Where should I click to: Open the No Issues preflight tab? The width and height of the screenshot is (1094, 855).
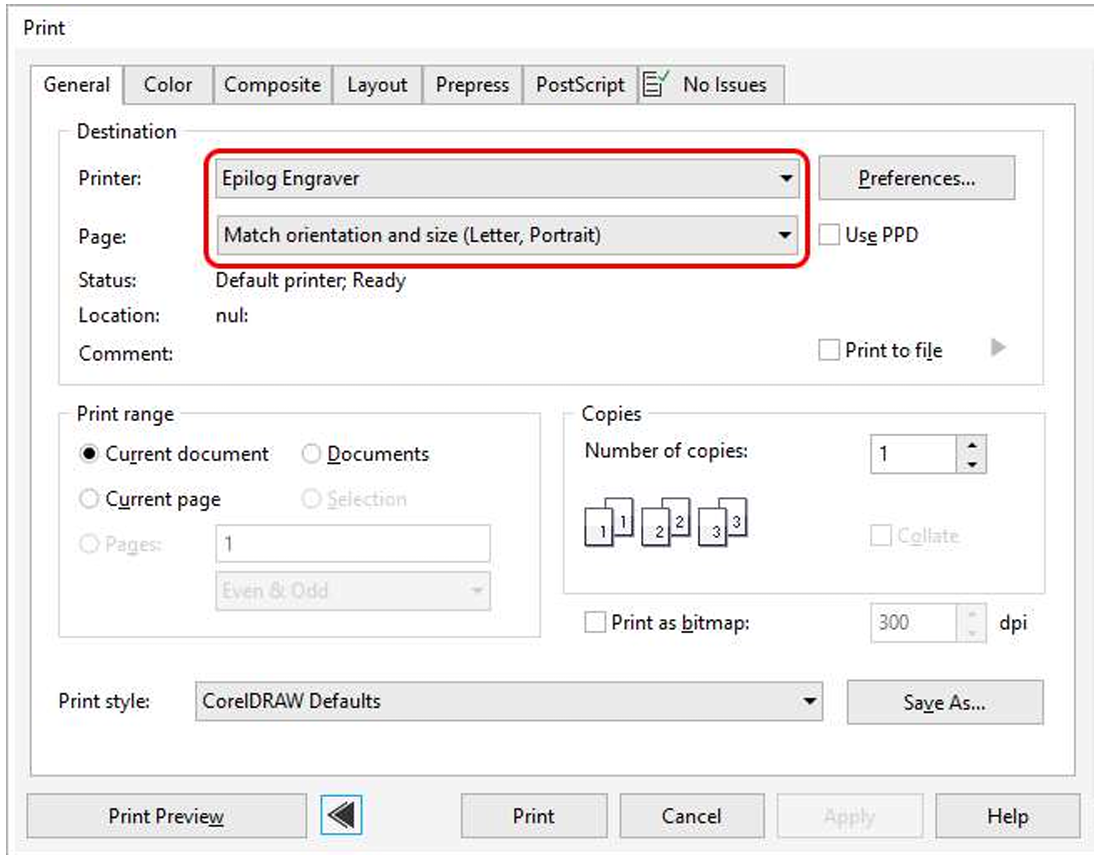click(711, 85)
